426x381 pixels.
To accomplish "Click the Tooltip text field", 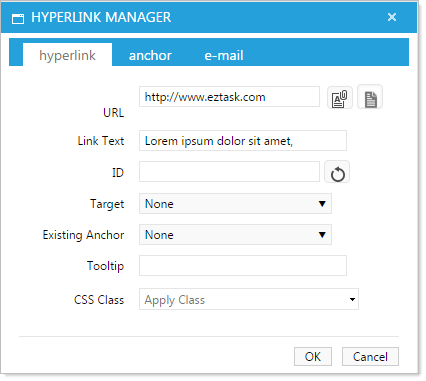I will click(x=243, y=266).
